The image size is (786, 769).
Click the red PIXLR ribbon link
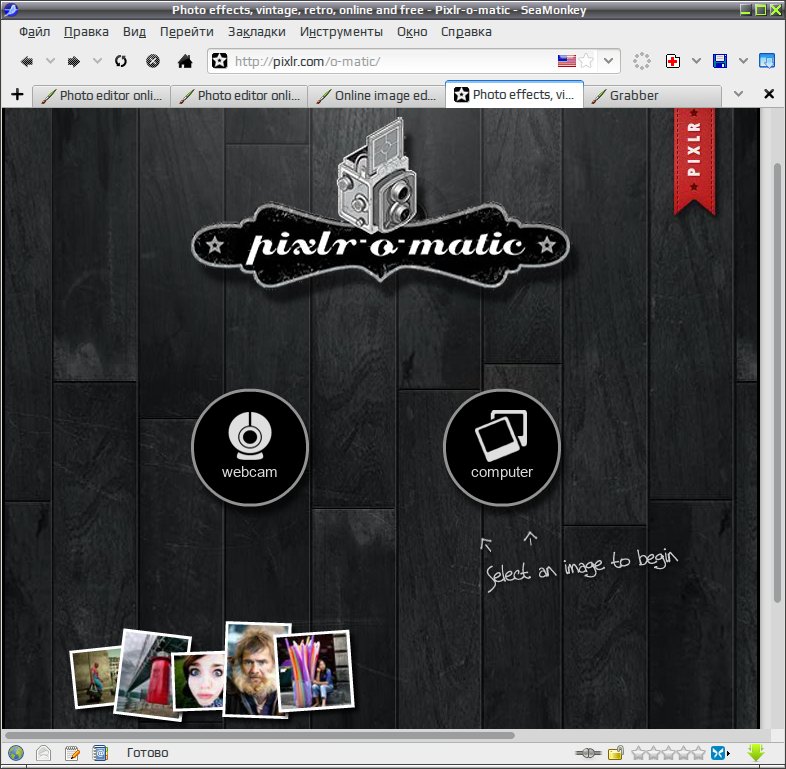coord(694,160)
